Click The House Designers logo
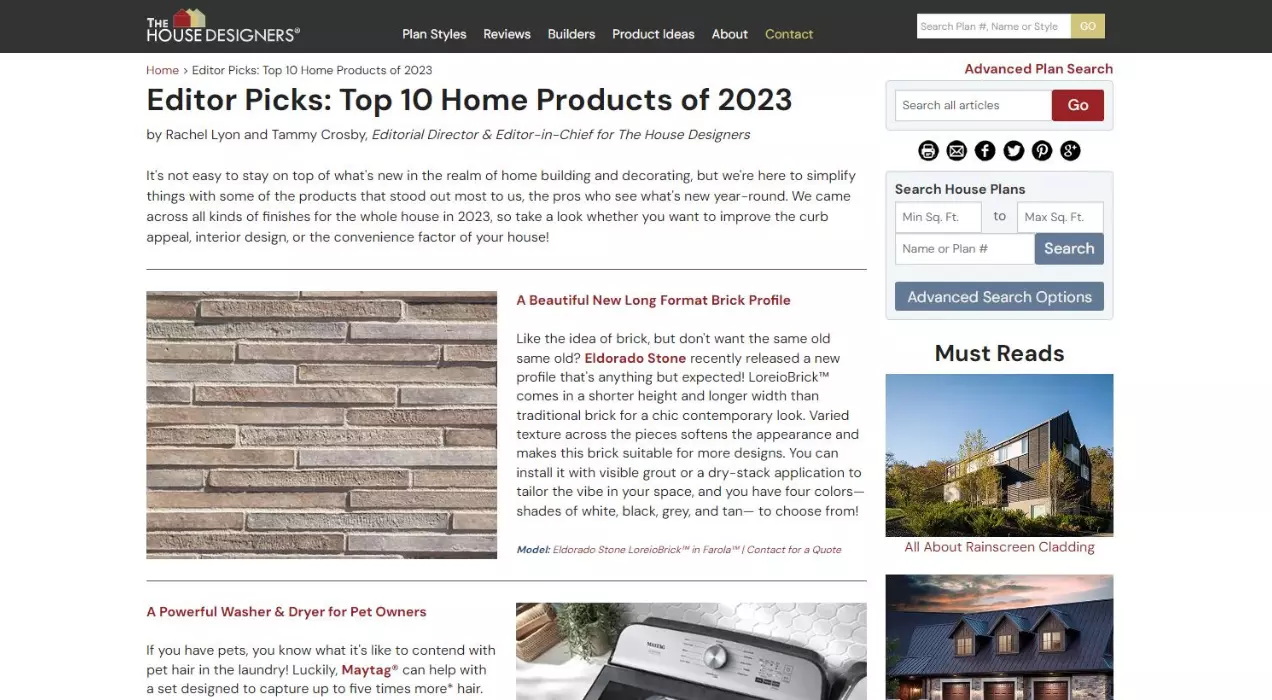Image resolution: width=1272 pixels, height=700 pixels. click(x=223, y=26)
